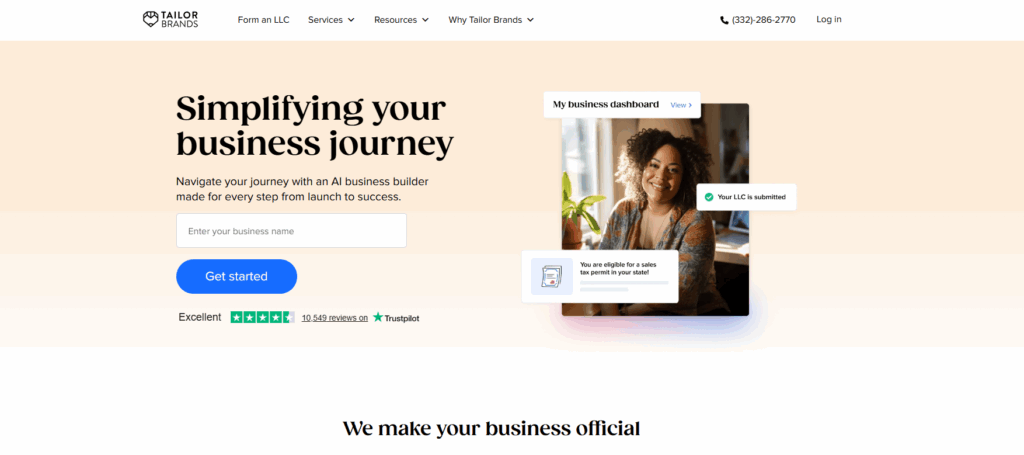Screen dimensions: 1024x455
Task: Focus the Enter your business name field
Action: (291, 230)
